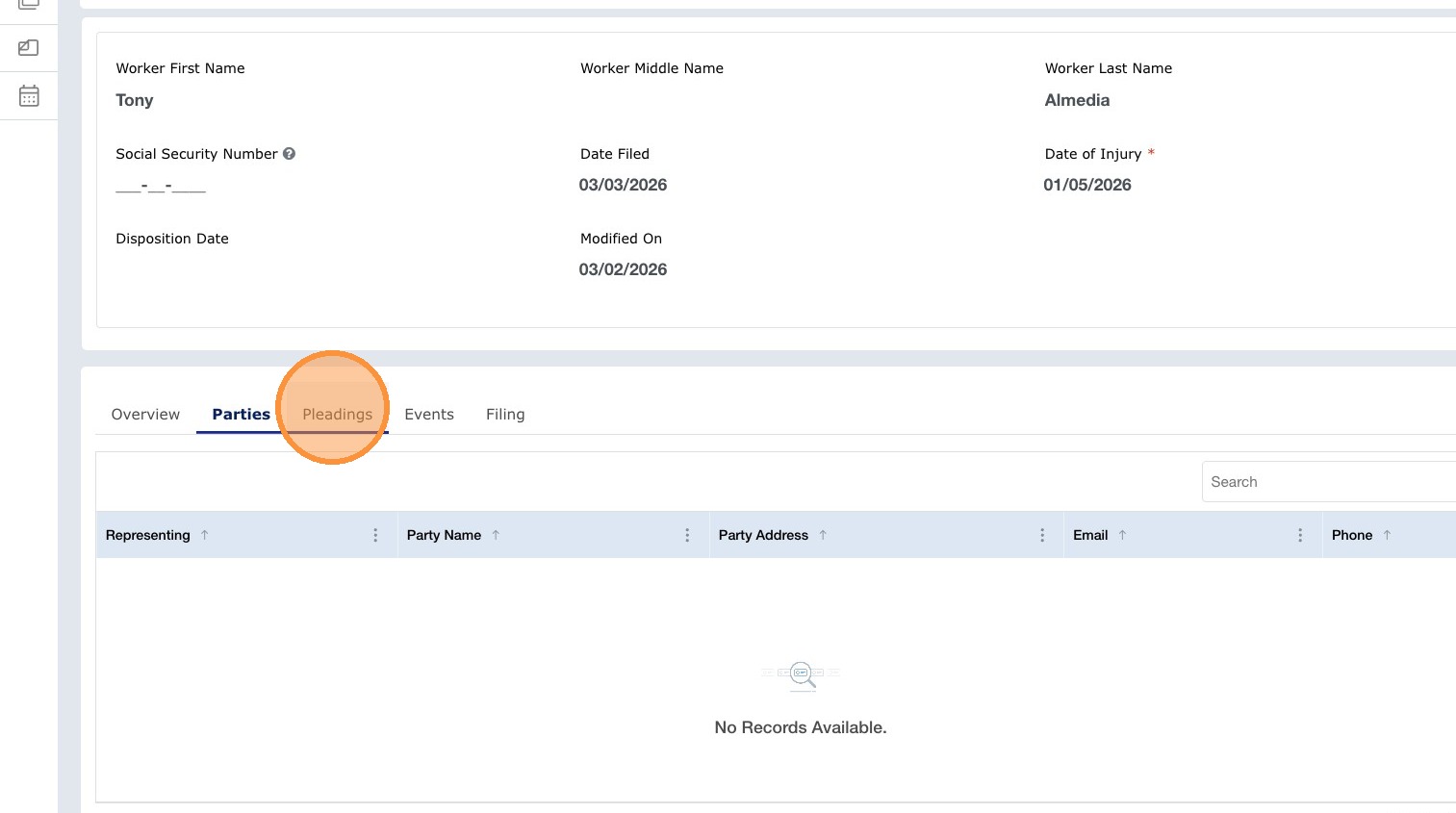1456x813 pixels.
Task: Open the Filing tab
Action: [505, 415]
